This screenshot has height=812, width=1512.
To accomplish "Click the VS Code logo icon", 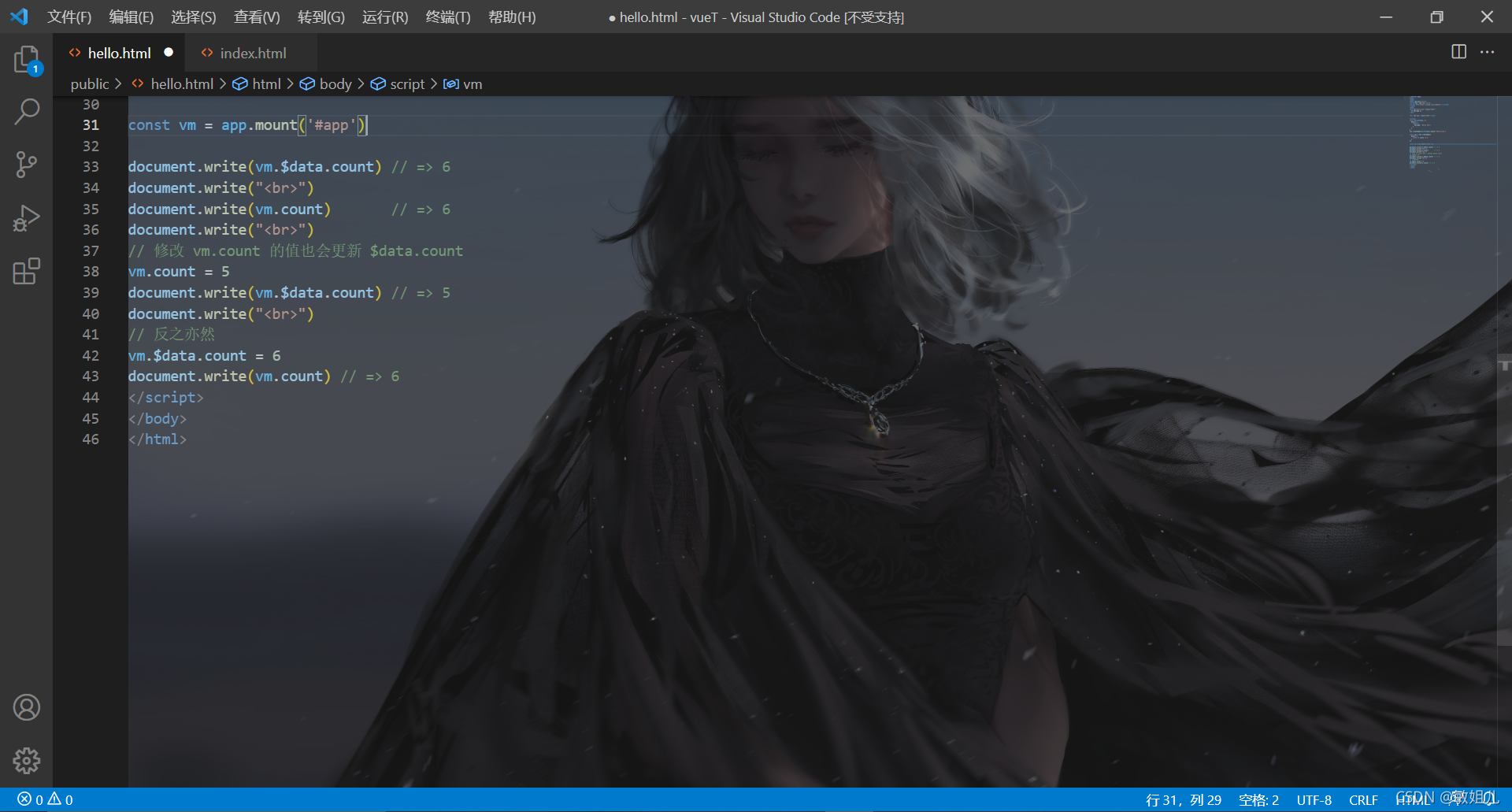I will click(19, 17).
